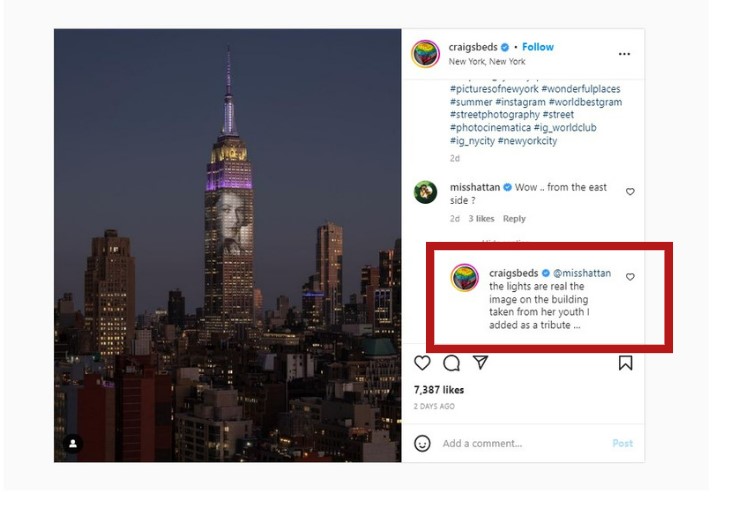
Task: Share post via paper plane icon
Action: click(x=480, y=363)
